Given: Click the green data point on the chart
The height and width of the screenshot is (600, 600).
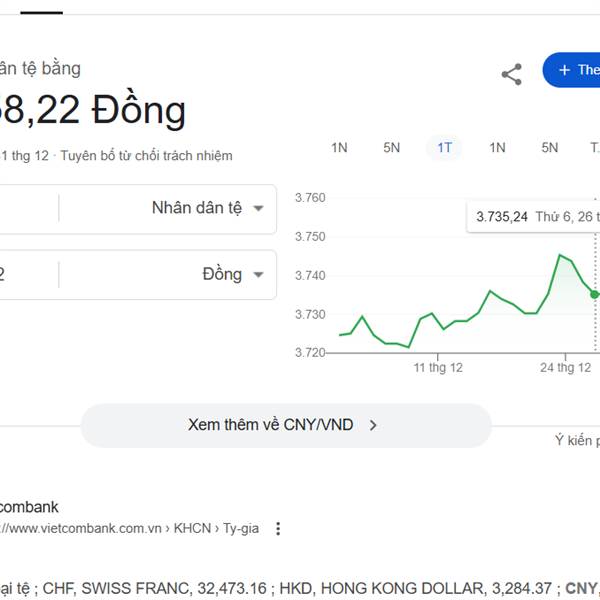Looking at the screenshot, I should (x=594, y=295).
